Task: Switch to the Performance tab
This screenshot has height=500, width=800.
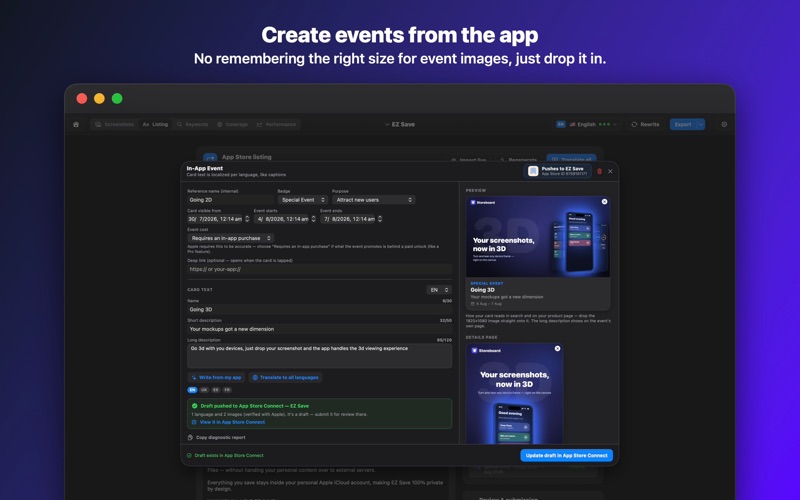Action: click(x=277, y=124)
